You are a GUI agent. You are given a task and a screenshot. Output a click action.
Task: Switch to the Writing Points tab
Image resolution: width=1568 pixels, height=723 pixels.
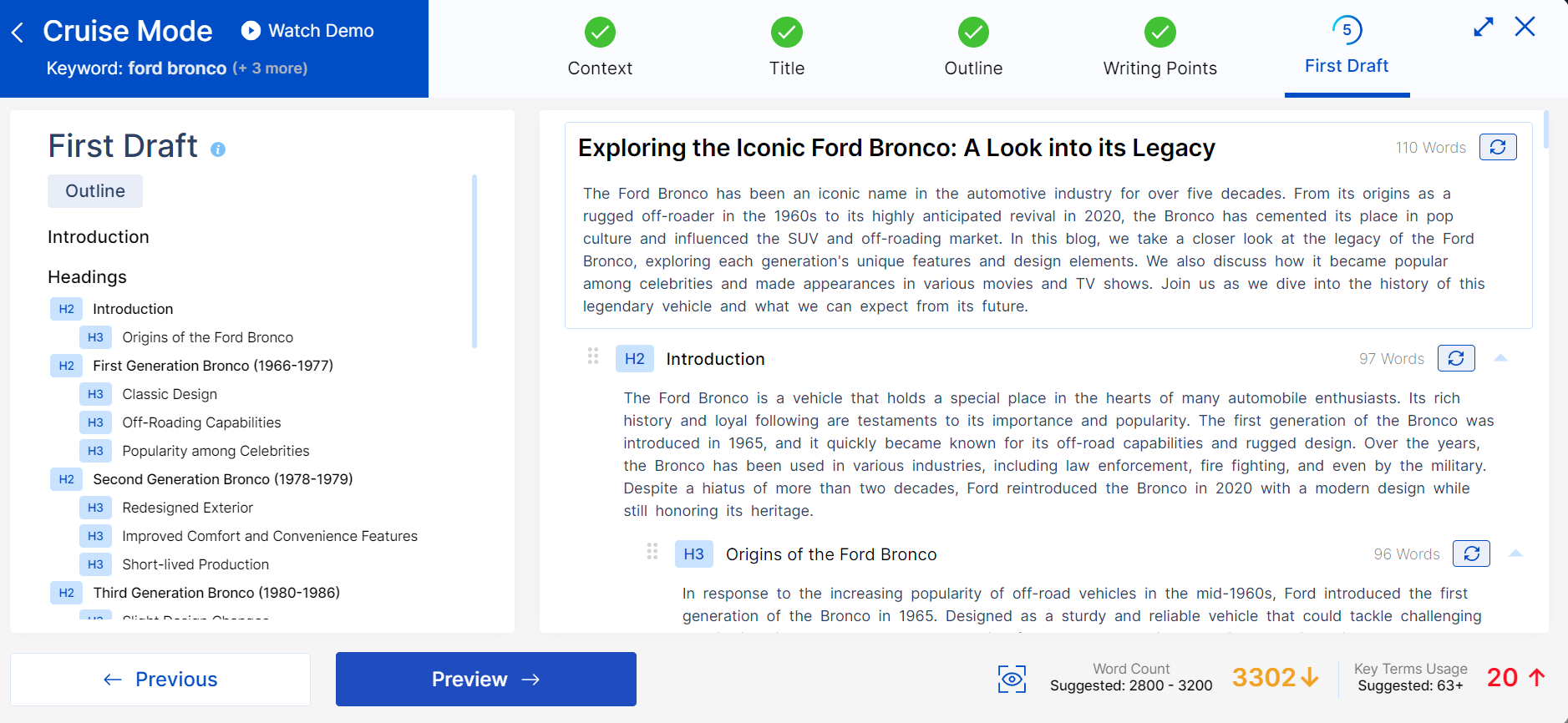1160,68
